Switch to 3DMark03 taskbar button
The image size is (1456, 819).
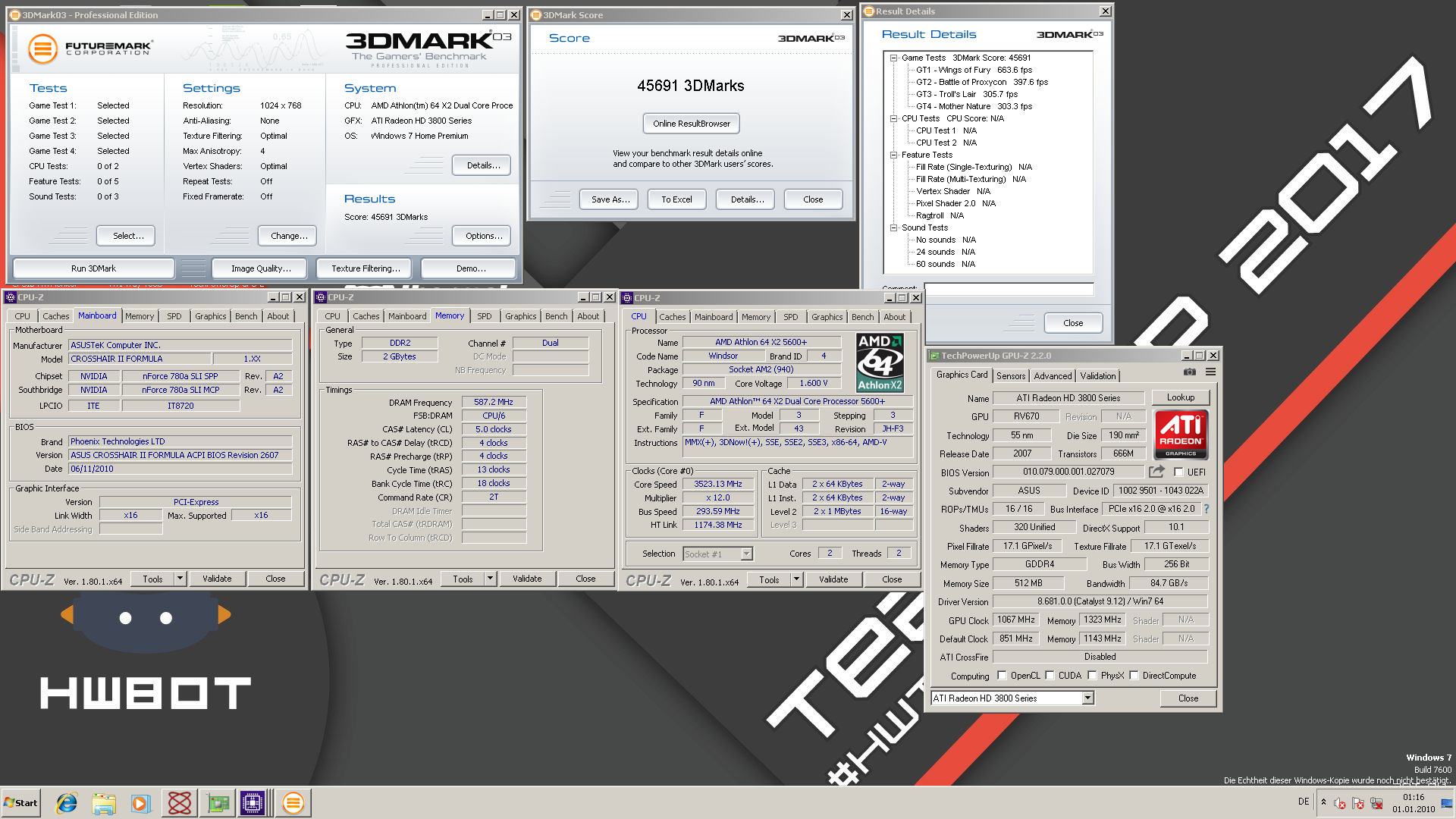tap(293, 803)
